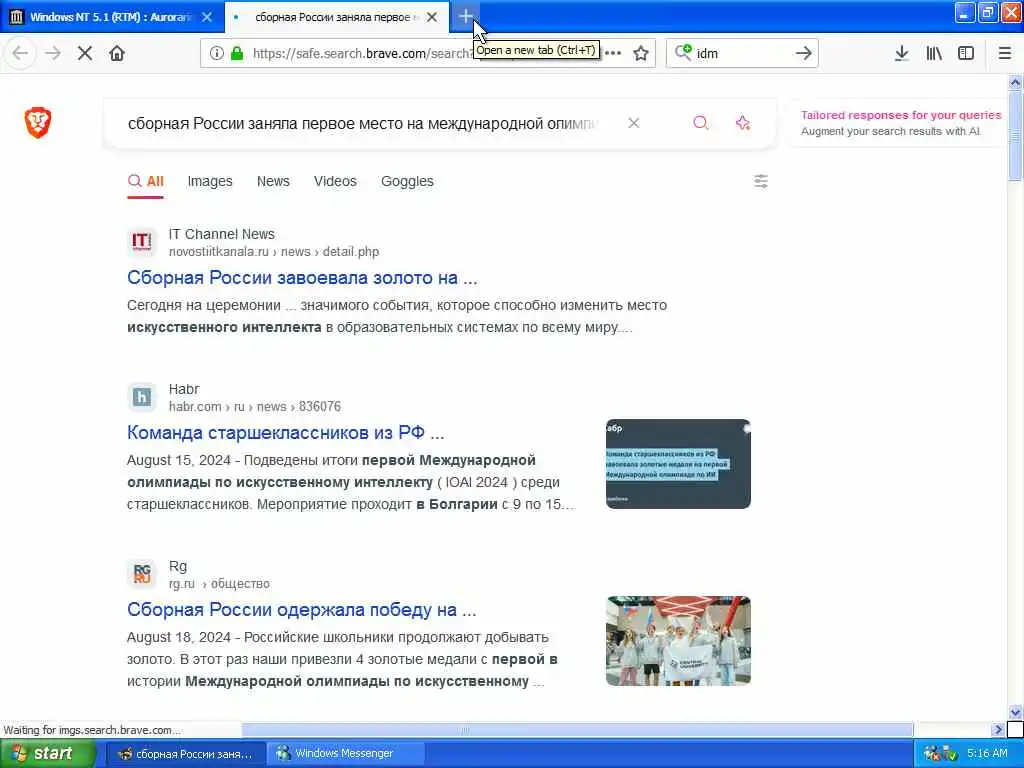Open Сборная России одержала победу на result
The height and width of the screenshot is (768, 1024).
302,609
